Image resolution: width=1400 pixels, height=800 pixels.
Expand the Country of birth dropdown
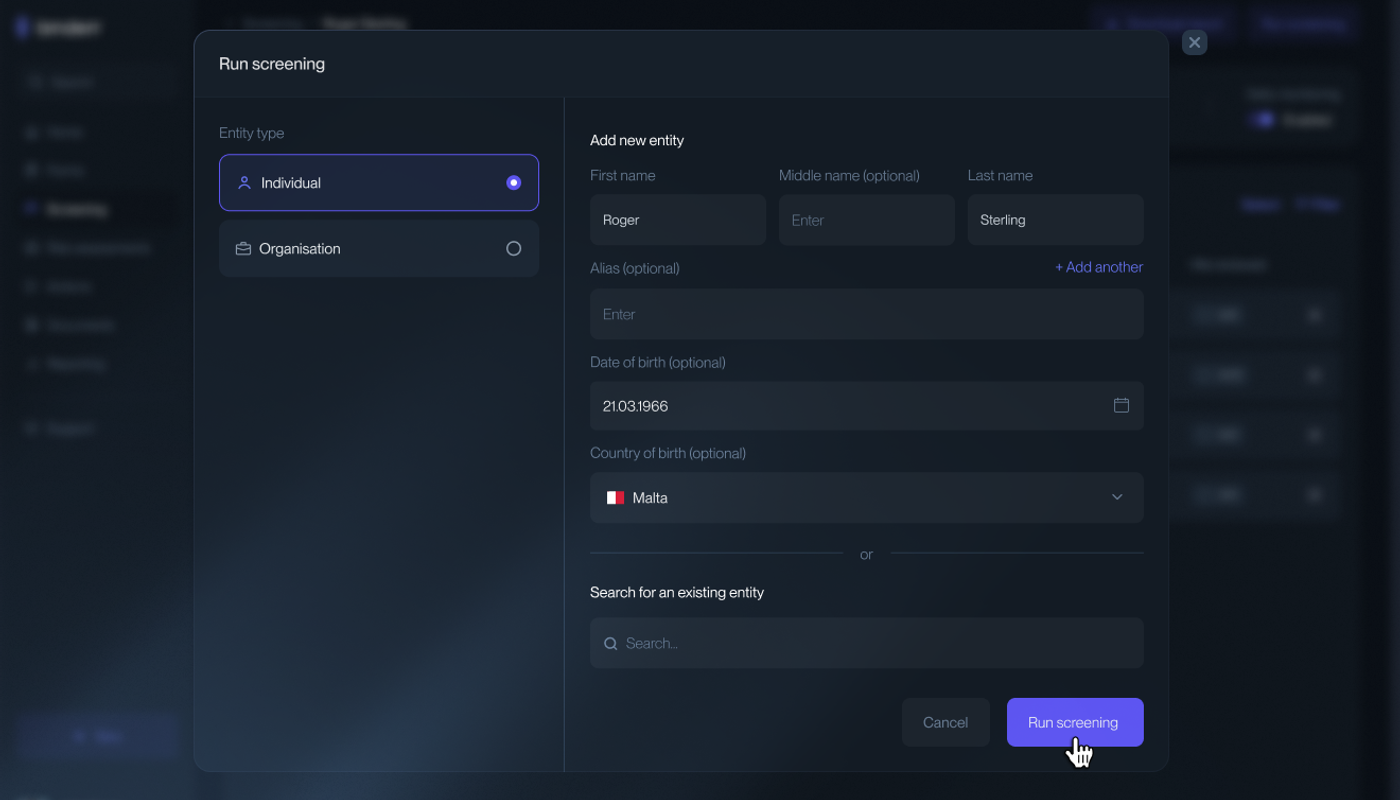pyautogui.click(x=867, y=498)
